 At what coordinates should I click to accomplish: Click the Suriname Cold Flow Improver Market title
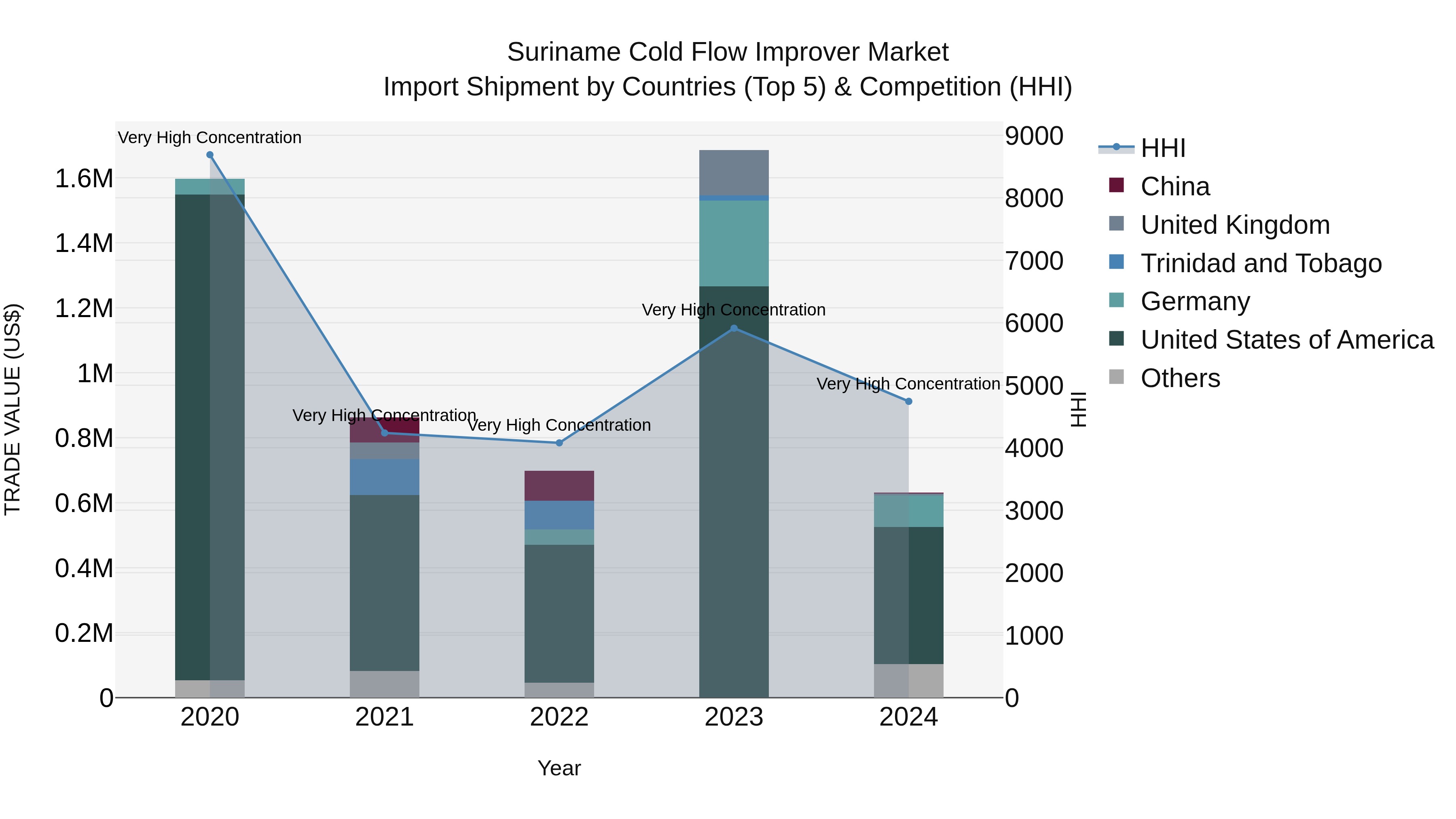[728, 52]
